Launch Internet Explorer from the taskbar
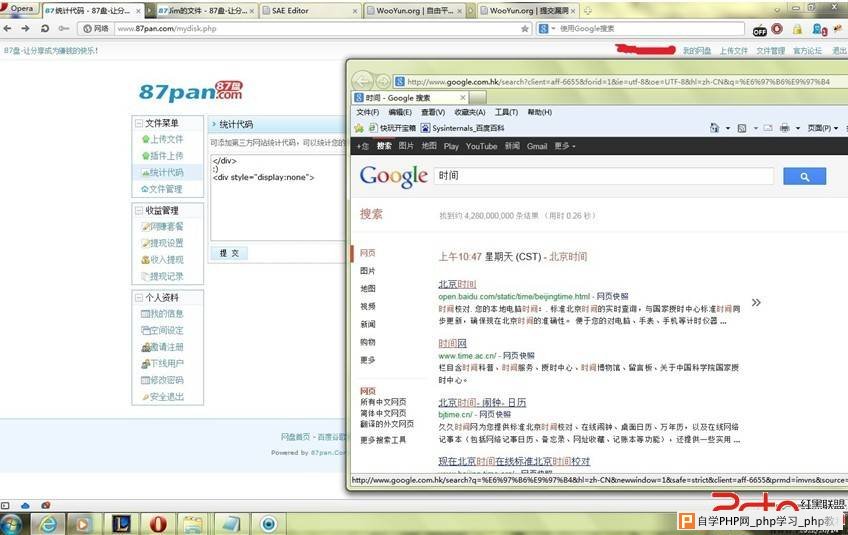848x535 pixels. [x=48, y=524]
